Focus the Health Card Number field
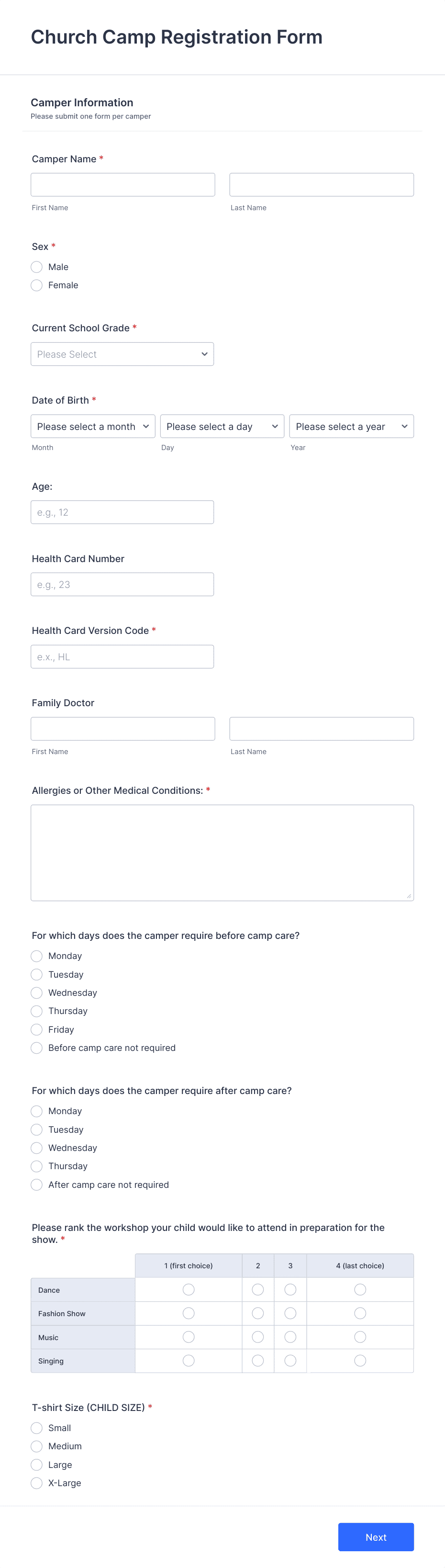The image size is (445, 1568). (x=122, y=584)
